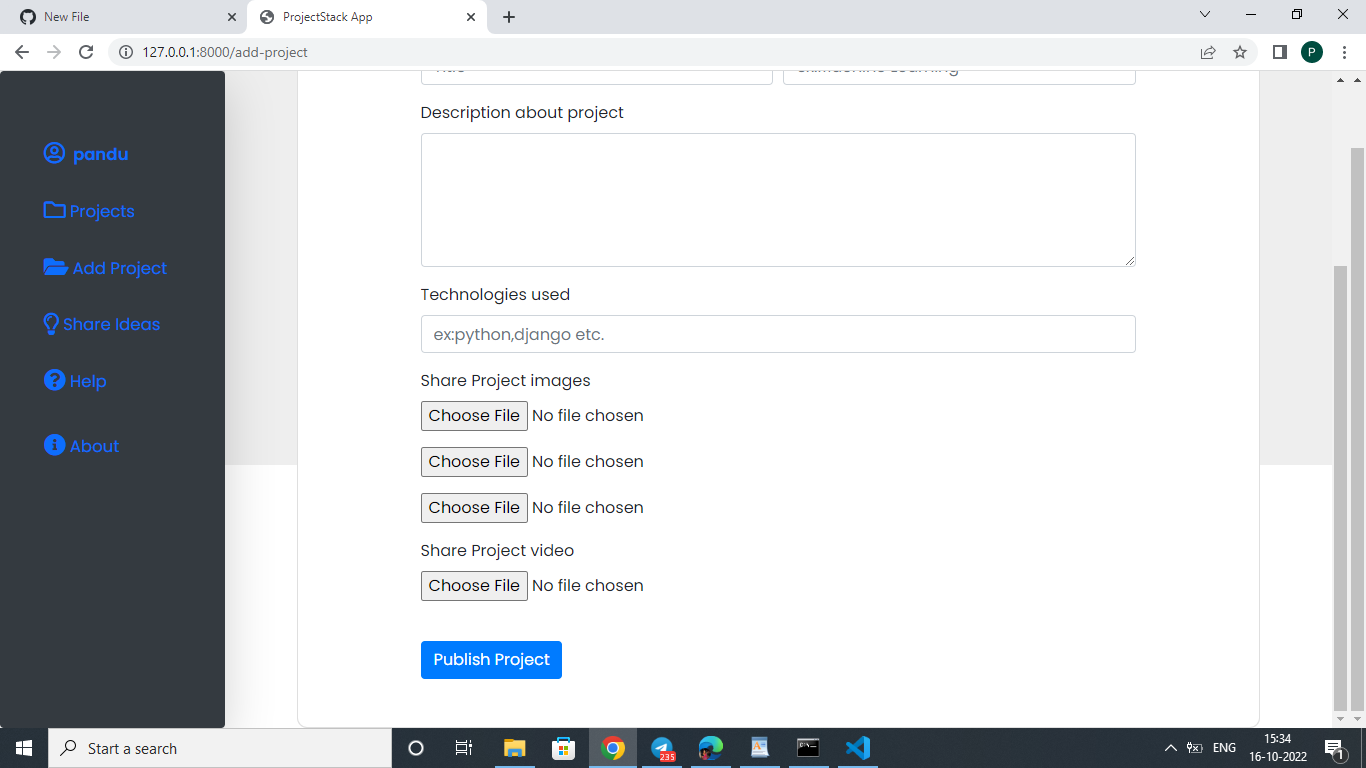Open the About info icon
Viewport: 1366px width, 768px height.
54,445
